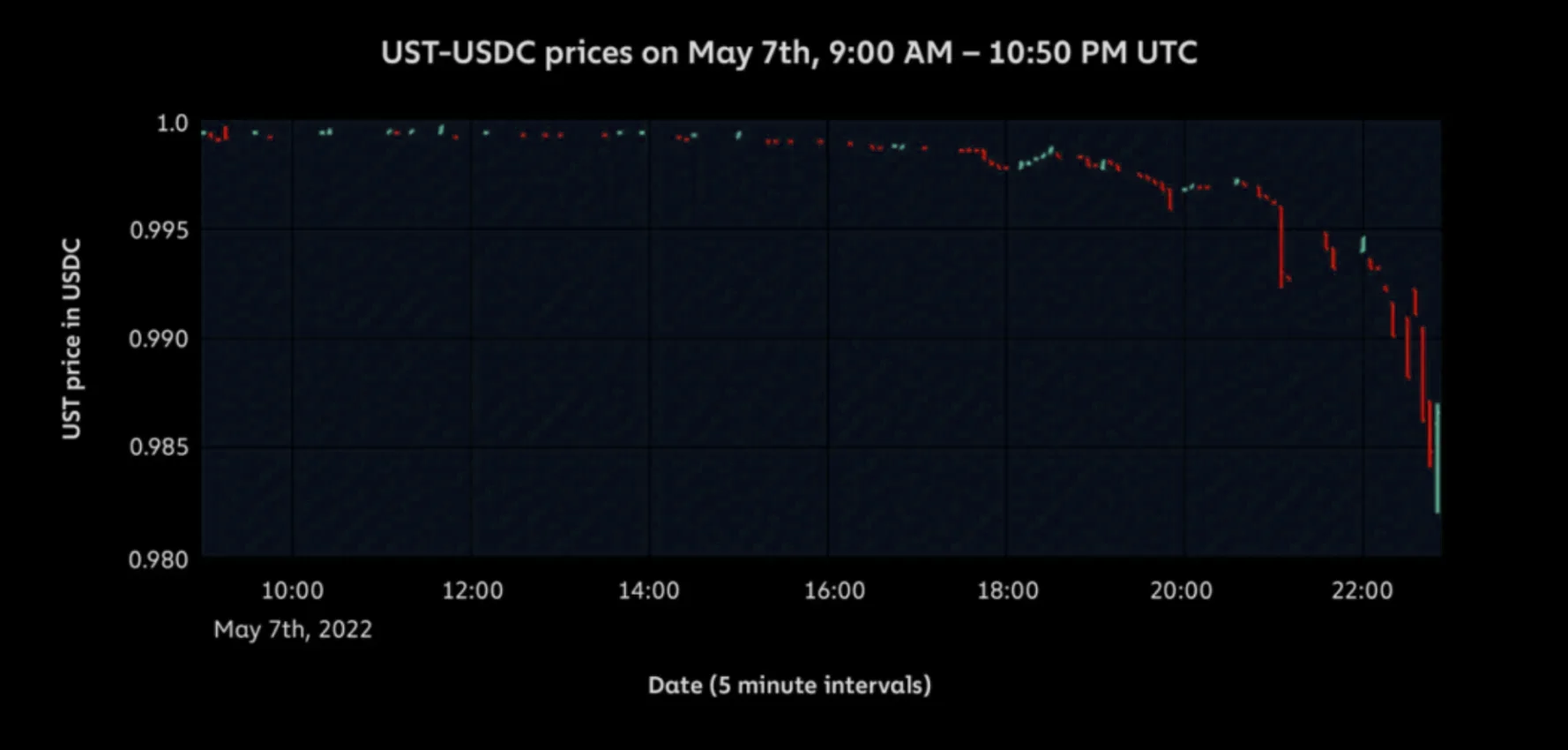Click the 10:00 time axis label
The height and width of the screenshot is (750, 1568).
(293, 590)
